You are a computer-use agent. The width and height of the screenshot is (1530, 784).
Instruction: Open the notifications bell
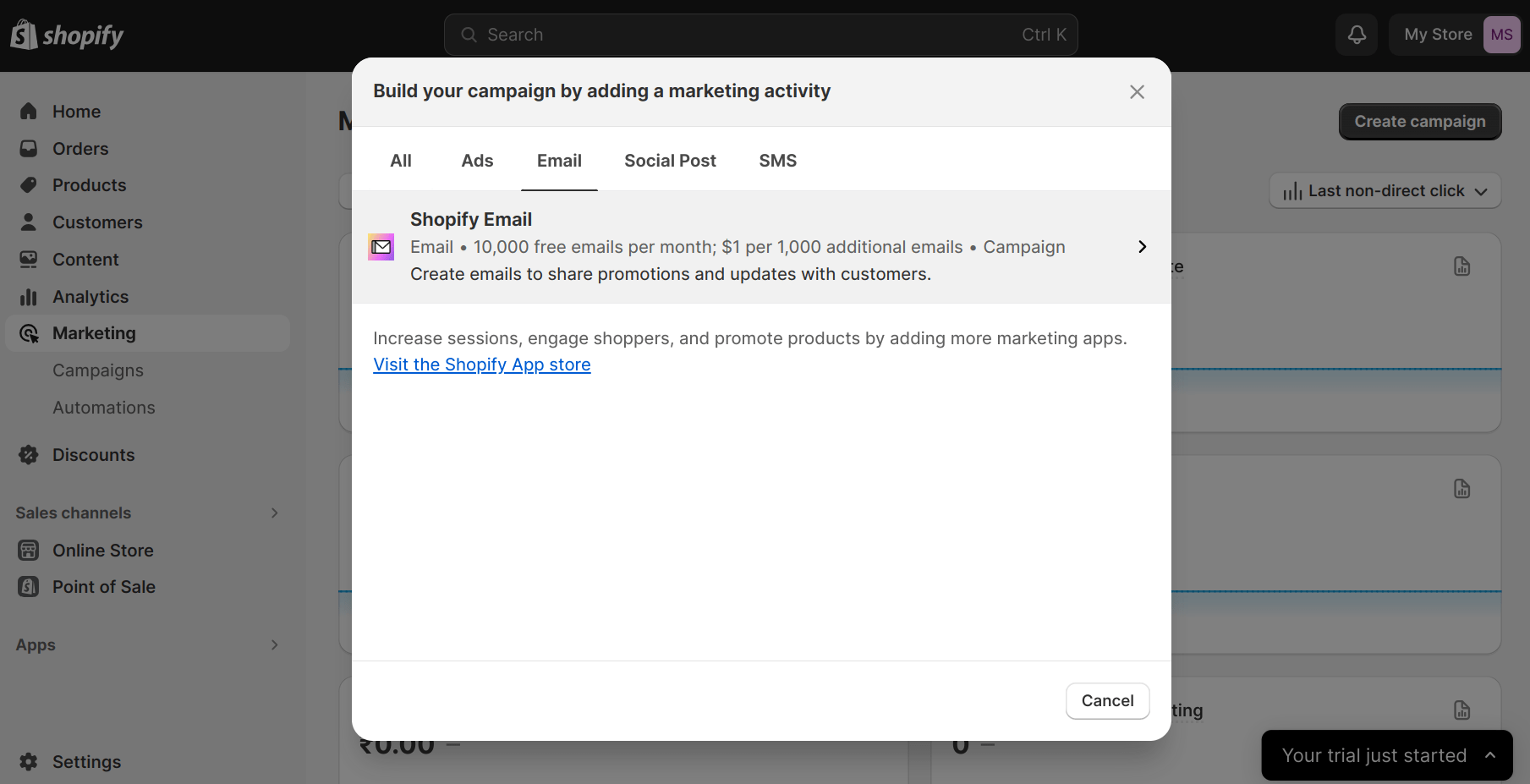(1356, 34)
